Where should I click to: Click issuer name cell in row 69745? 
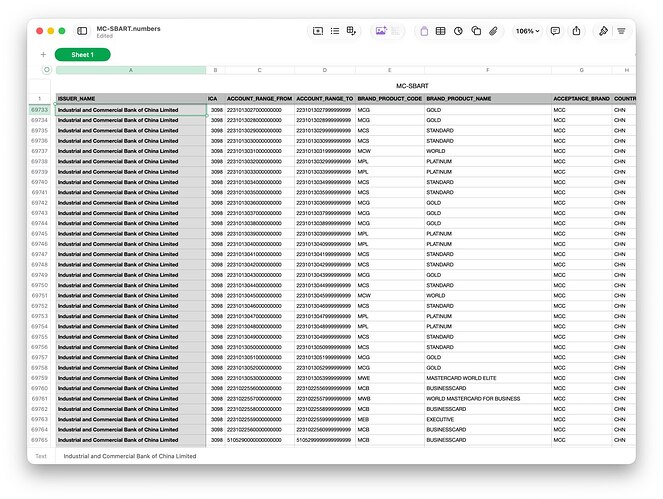tap(131, 234)
